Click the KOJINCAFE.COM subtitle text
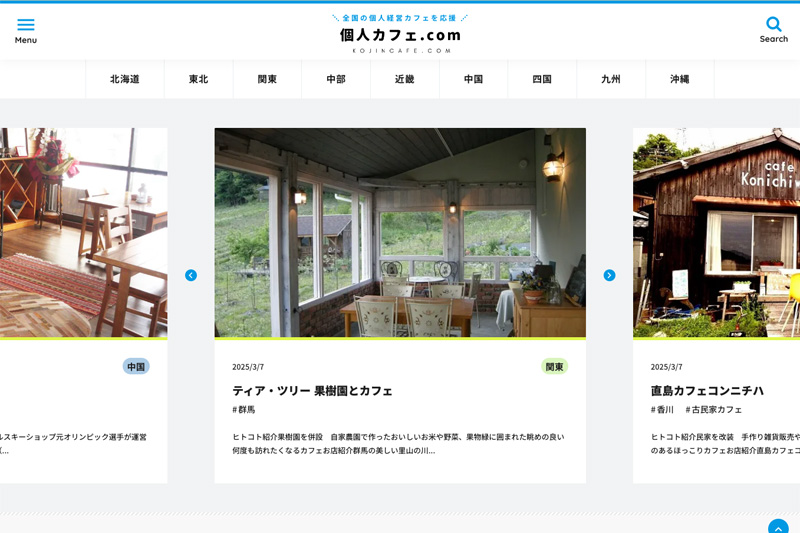800x533 pixels. click(401, 51)
